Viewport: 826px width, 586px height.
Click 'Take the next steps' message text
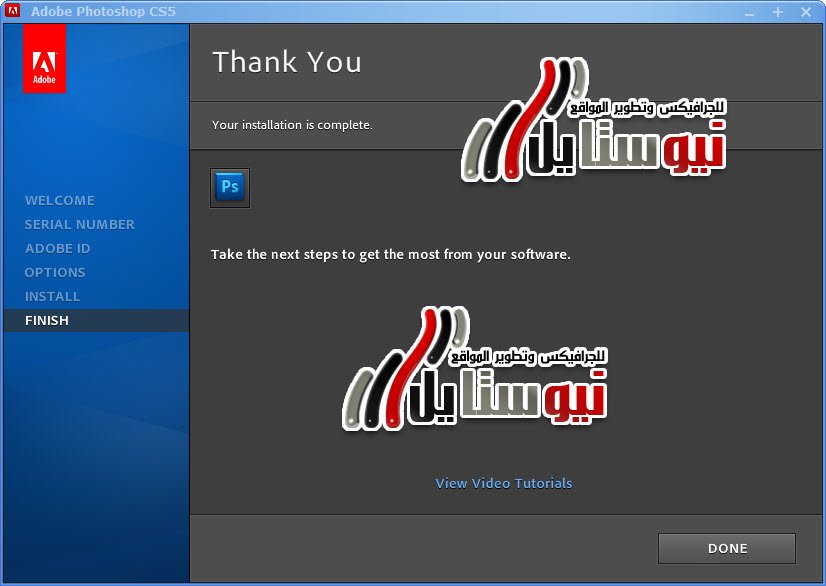pyautogui.click(x=390, y=255)
